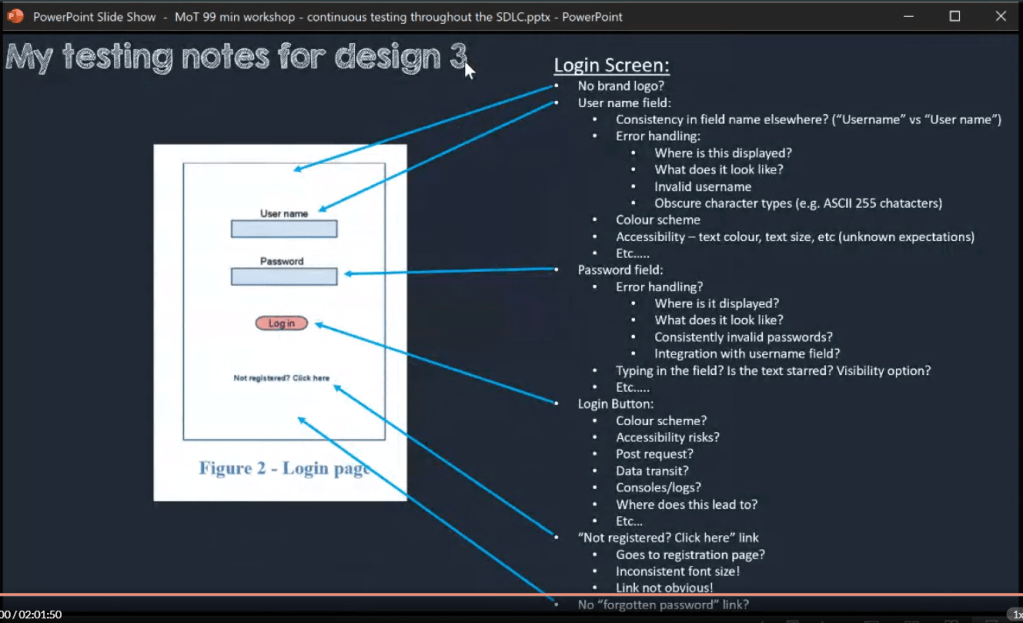The width and height of the screenshot is (1023, 623).
Task: Click 'Where is this displayed?' bullet
Action: [x=723, y=153]
